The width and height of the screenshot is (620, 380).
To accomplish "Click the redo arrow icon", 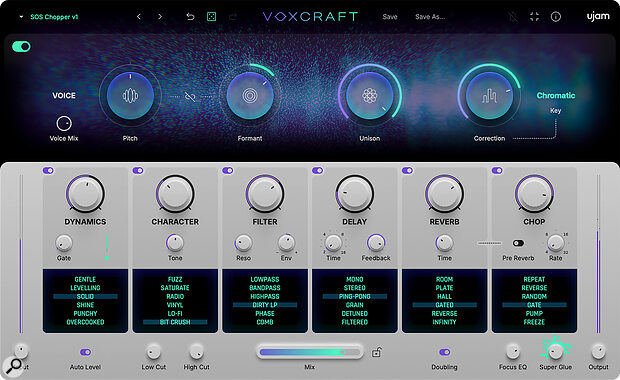I will pos(233,17).
